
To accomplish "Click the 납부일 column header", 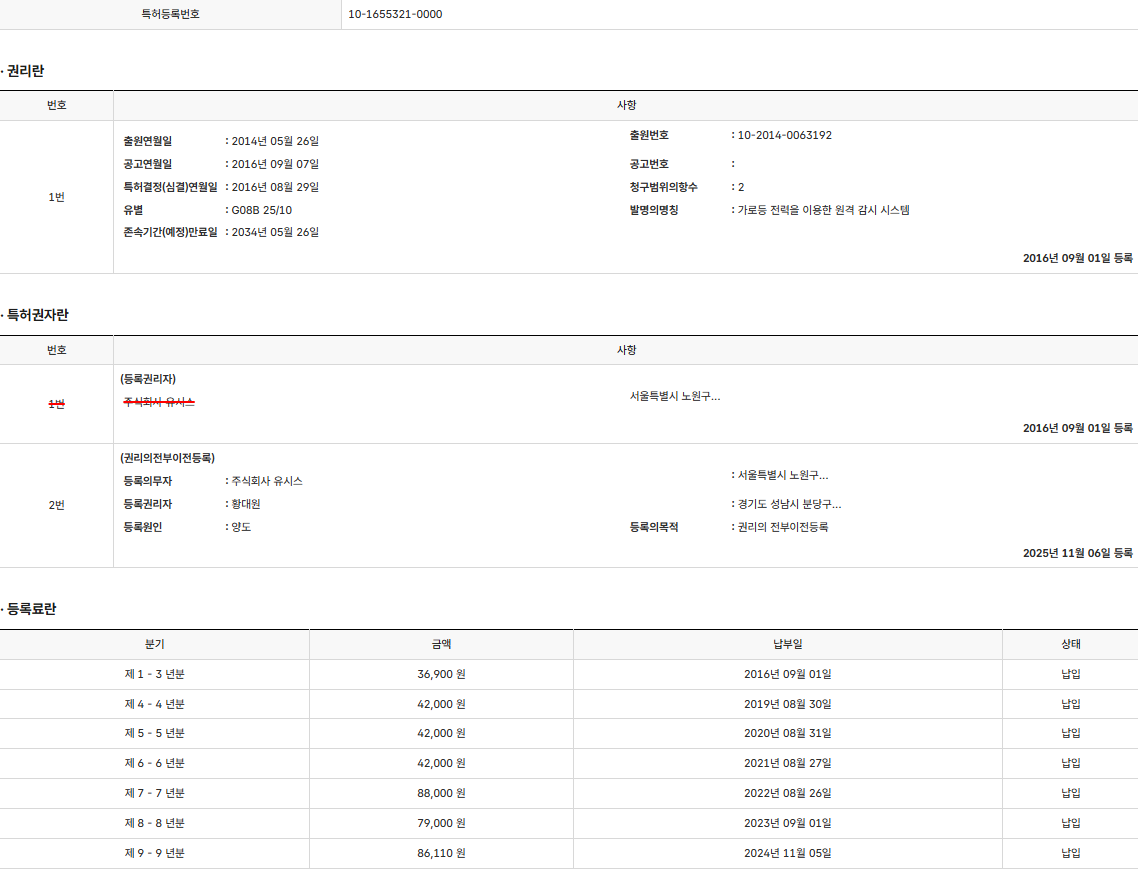I will click(787, 645).
